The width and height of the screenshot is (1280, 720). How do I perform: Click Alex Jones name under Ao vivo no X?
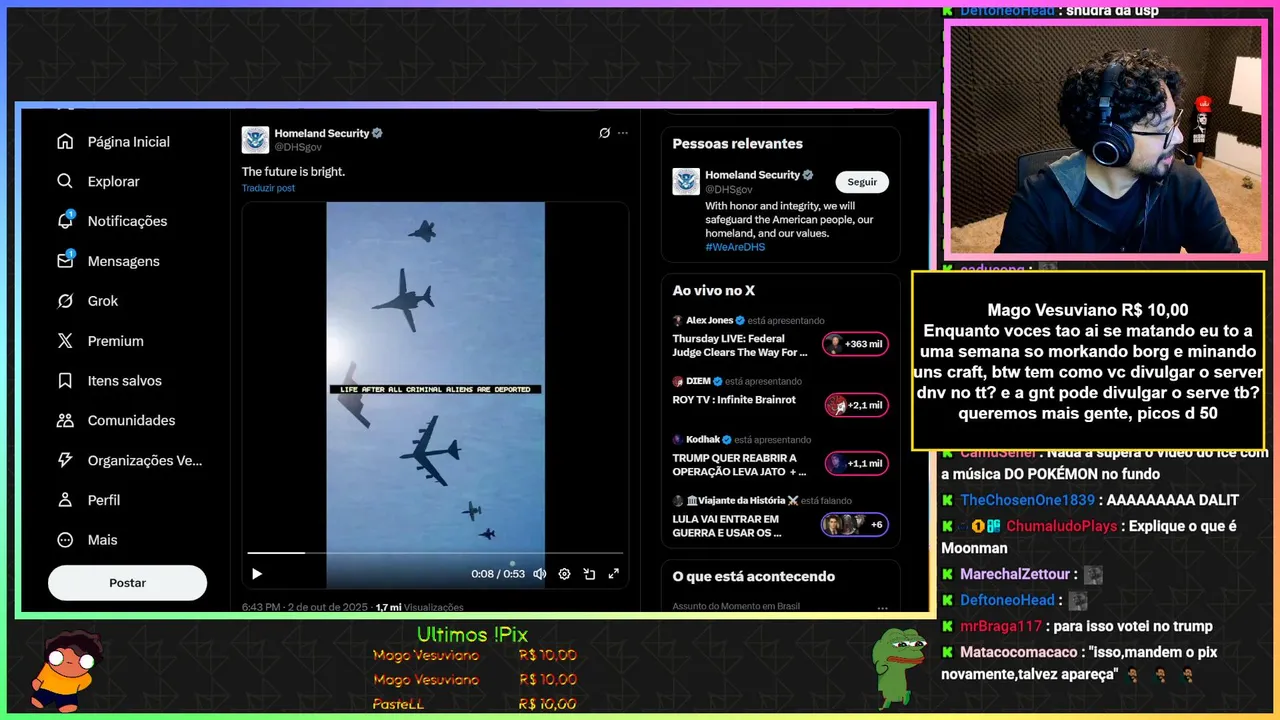click(710, 321)
